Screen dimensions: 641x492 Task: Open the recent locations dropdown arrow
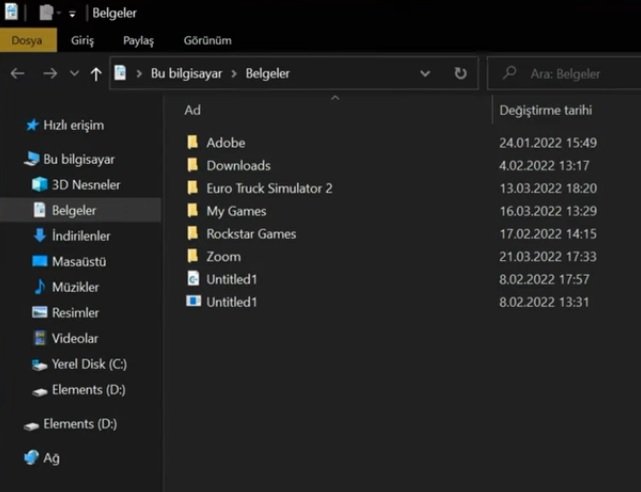point(74,74)
